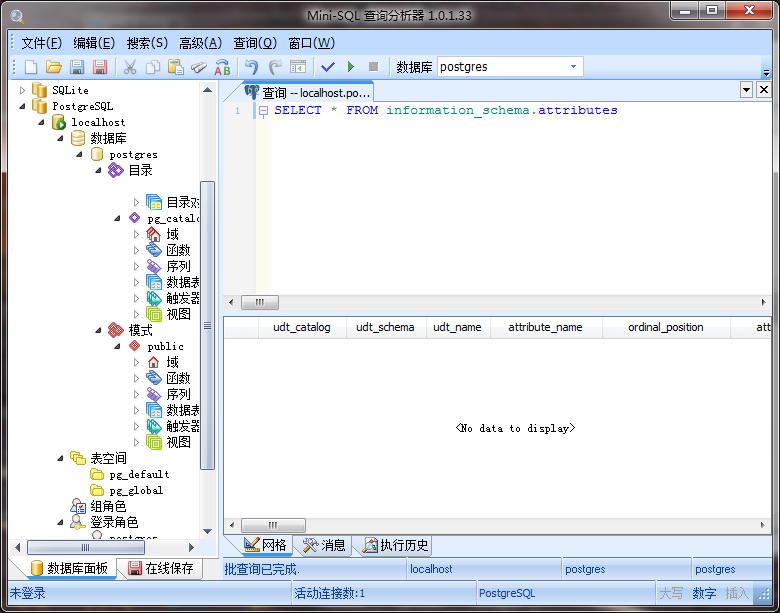
Task: Expand the SQLite tree node
Action: pos(22,91)
